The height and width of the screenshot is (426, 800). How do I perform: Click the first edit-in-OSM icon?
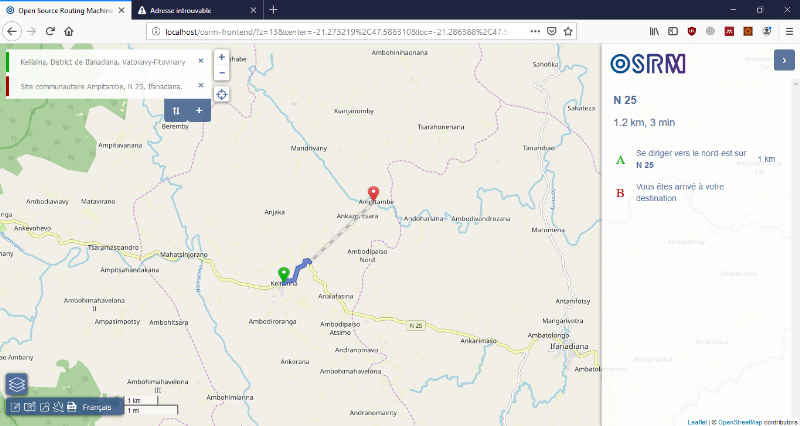16,407
